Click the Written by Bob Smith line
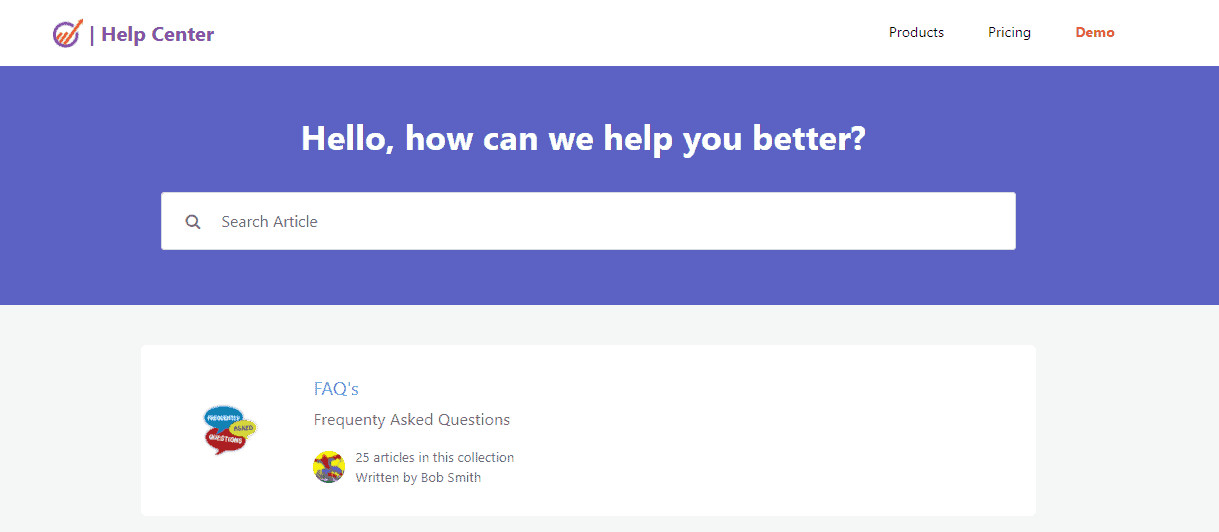 pos(418,478)
